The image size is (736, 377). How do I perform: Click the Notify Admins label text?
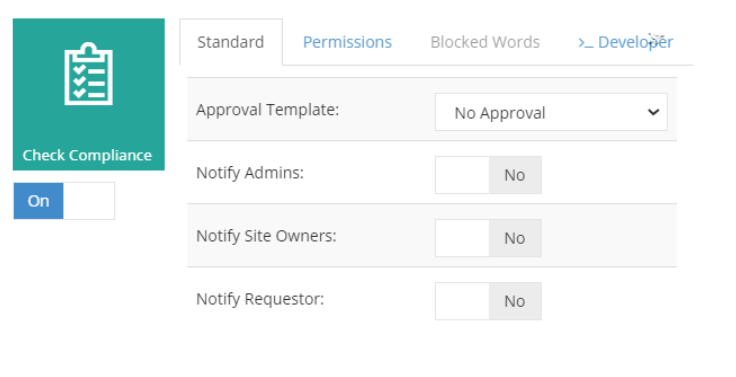[250, 173]
